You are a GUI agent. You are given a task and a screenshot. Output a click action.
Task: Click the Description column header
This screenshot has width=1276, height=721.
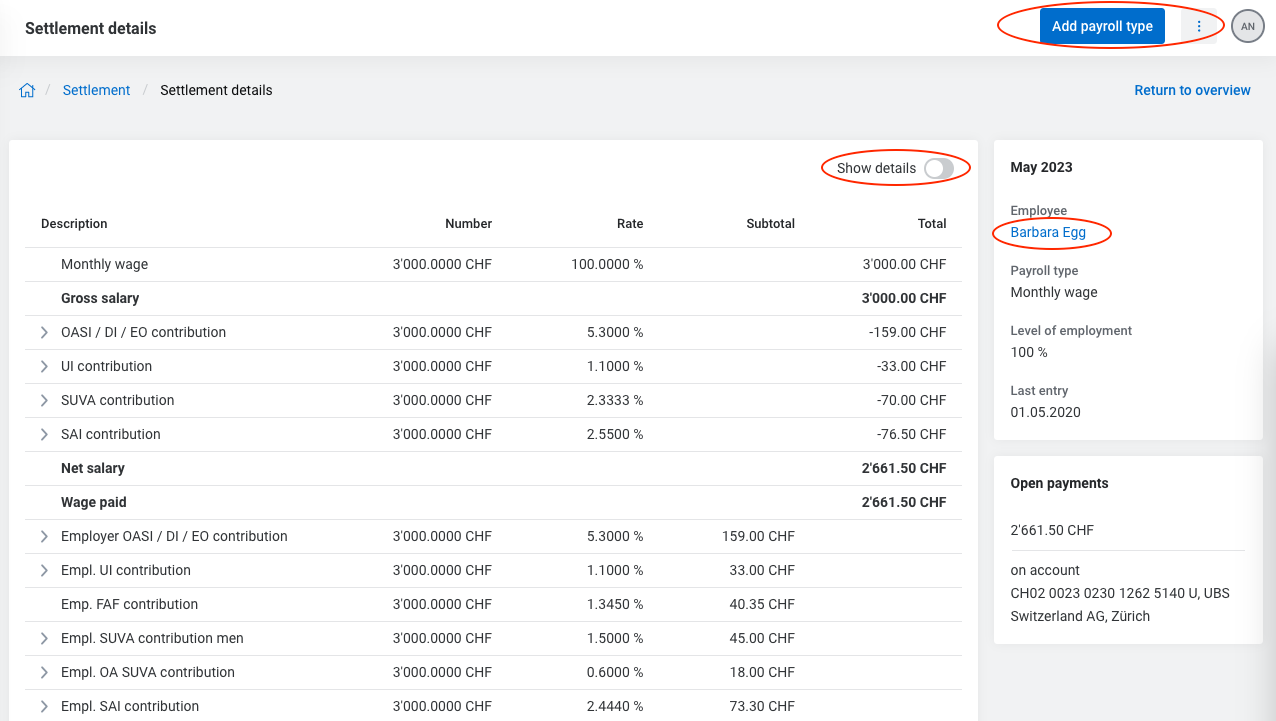click(74, 224)
